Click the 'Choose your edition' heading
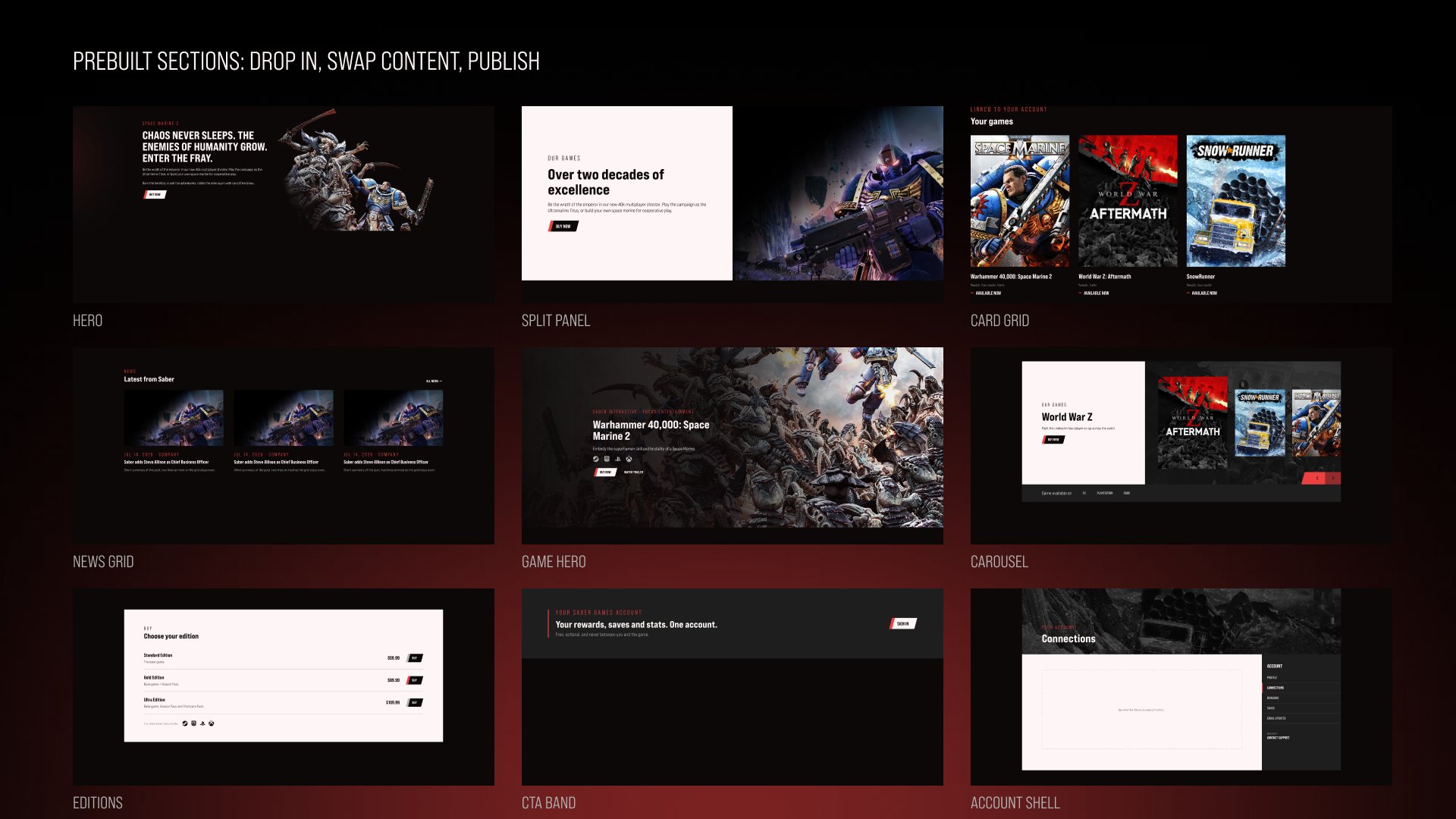This screenshot has height=819, width=1456. point(171,636)
